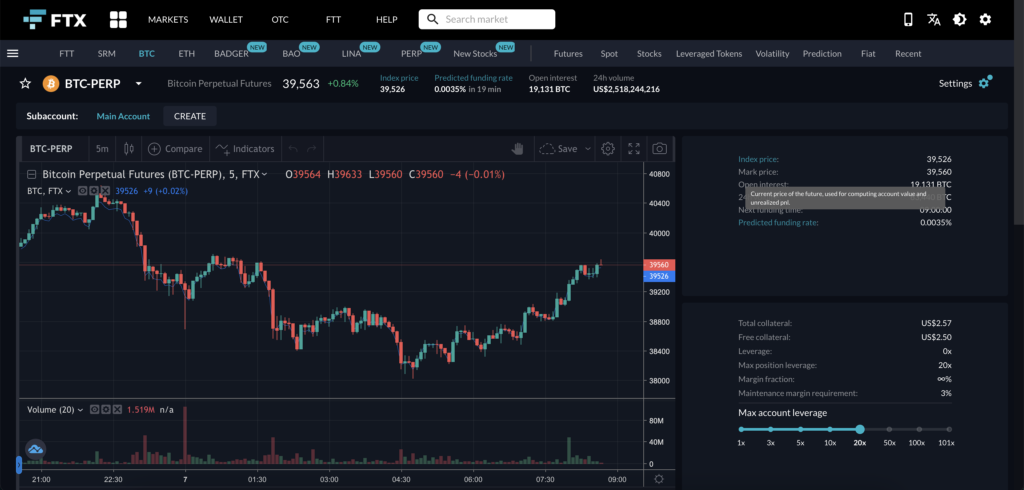Expand the BTC, FTX legend chevron

coord(68,191)
